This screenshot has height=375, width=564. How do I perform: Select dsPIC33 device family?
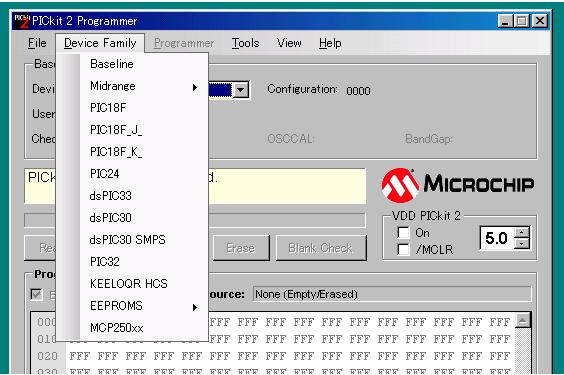coord(132,196)
